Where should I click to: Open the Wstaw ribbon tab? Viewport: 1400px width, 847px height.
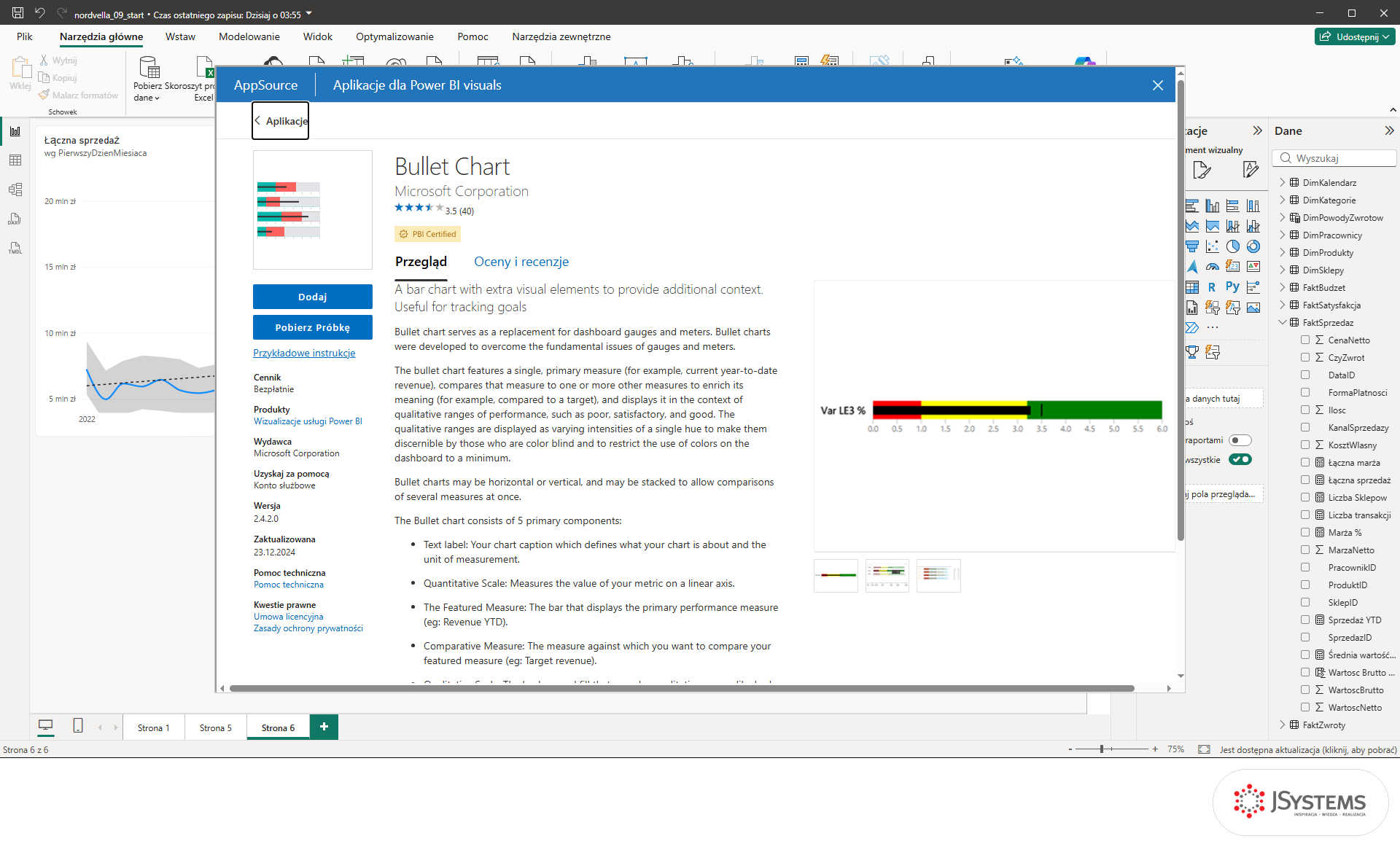tap(180, 36)
